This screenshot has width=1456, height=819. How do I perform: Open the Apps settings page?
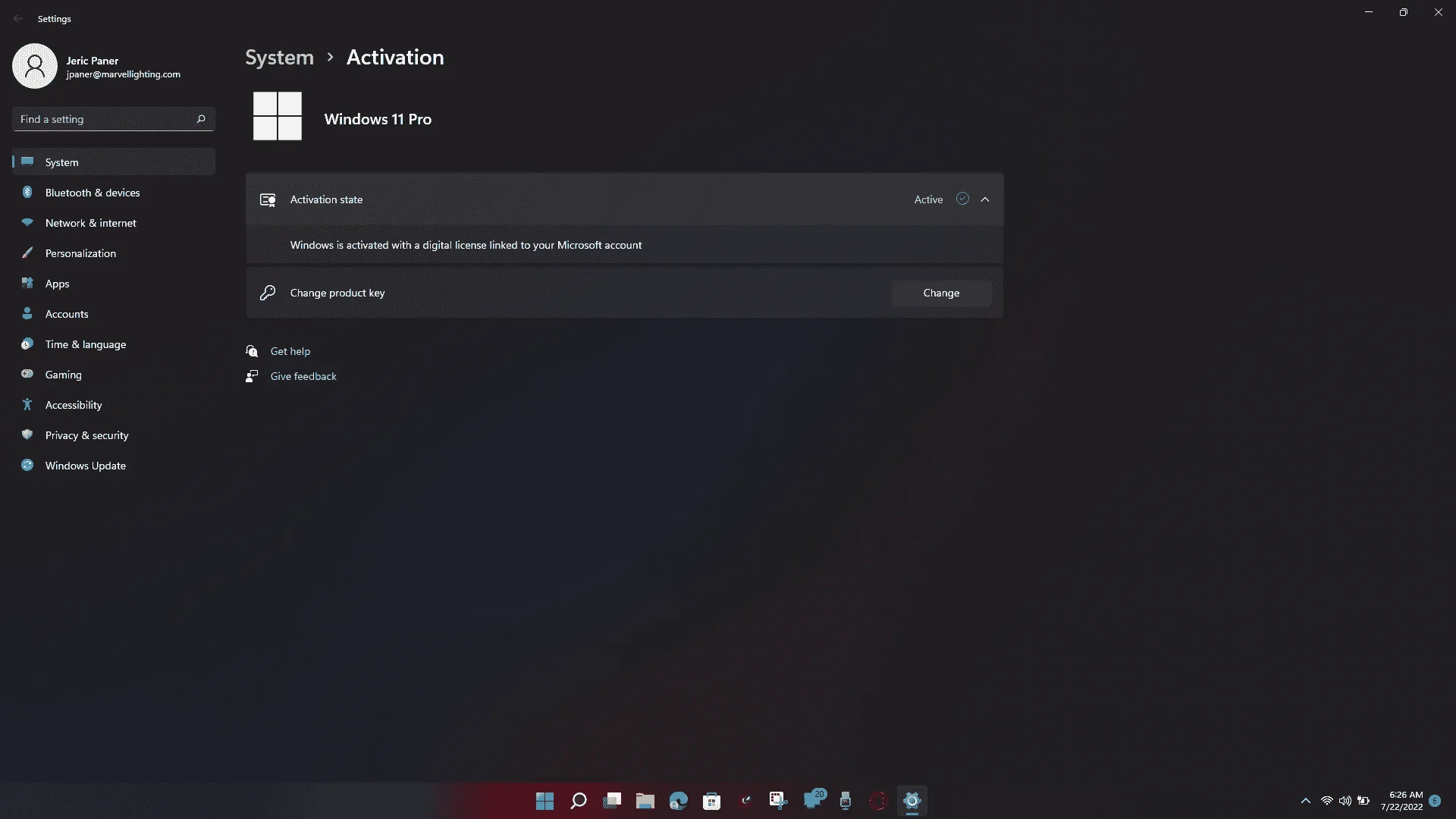(114, 284)
